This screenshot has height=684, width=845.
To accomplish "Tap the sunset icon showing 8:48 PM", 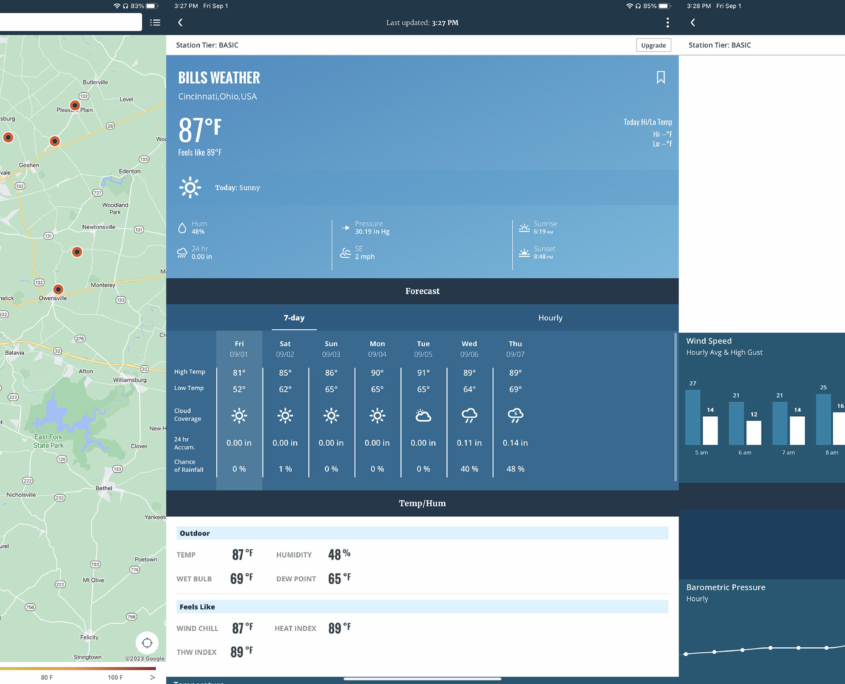I will (x=524, y=252).
